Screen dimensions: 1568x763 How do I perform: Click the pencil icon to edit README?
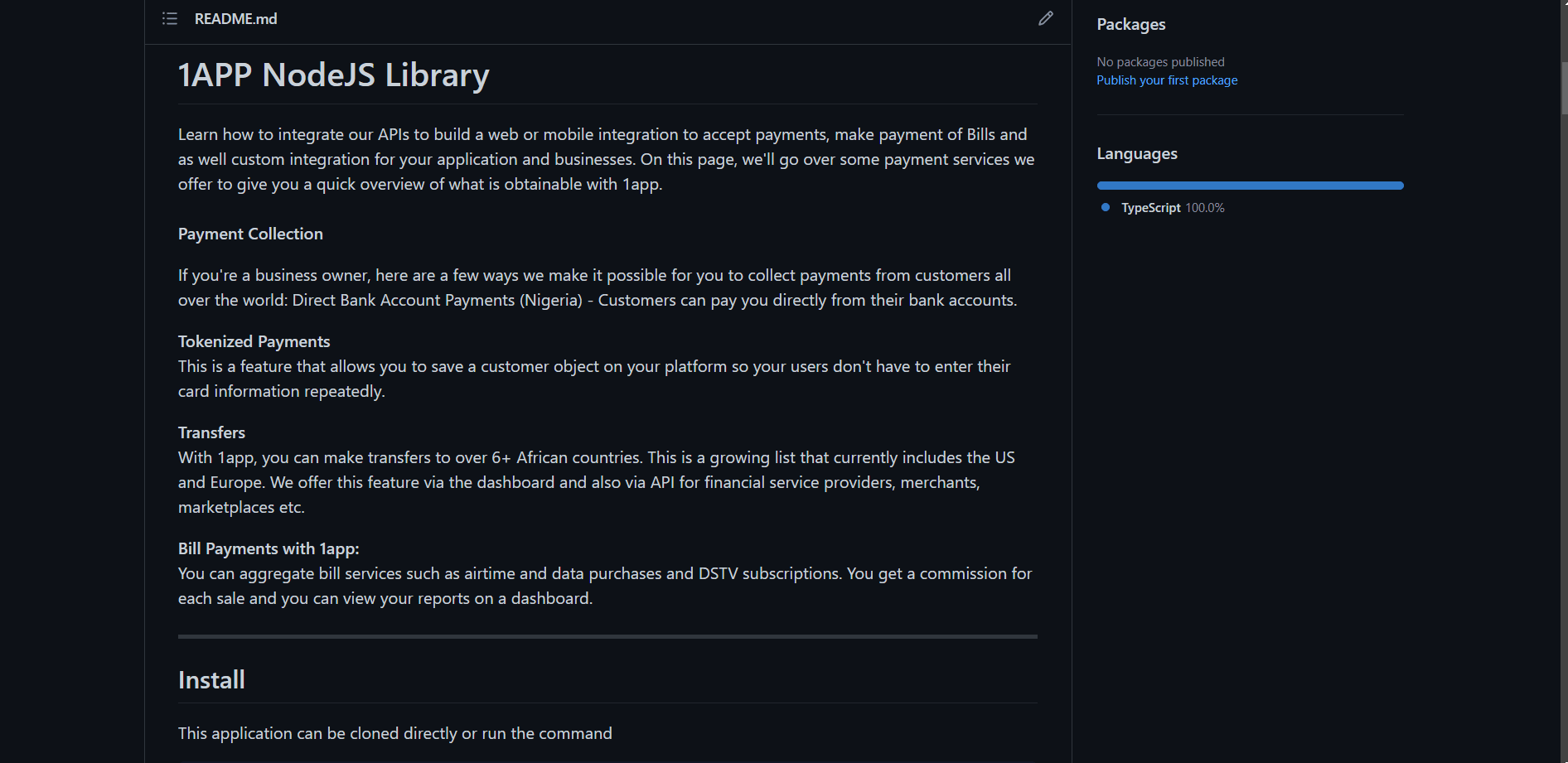[x=1046, y=18]
